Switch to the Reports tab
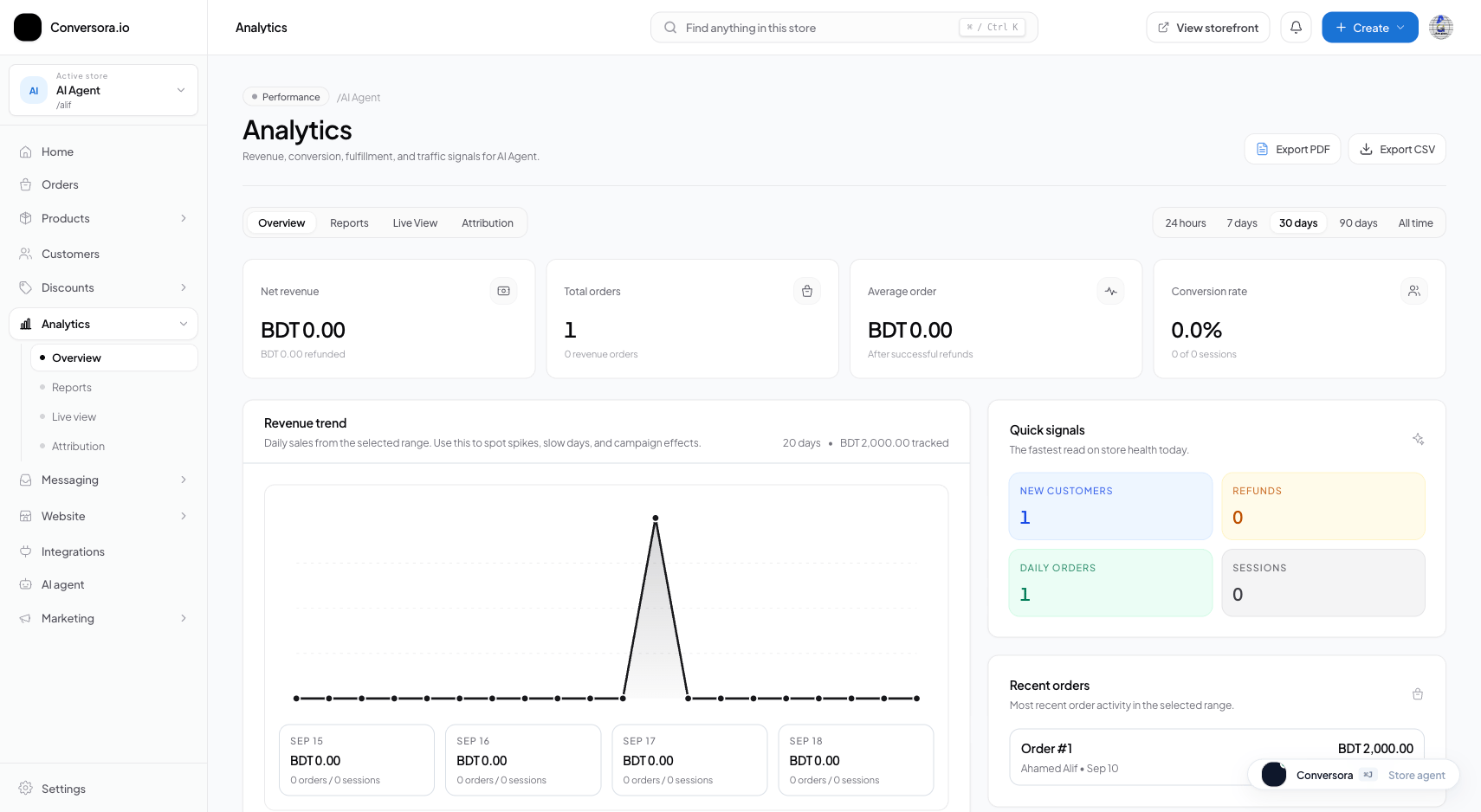 (349, 223)
